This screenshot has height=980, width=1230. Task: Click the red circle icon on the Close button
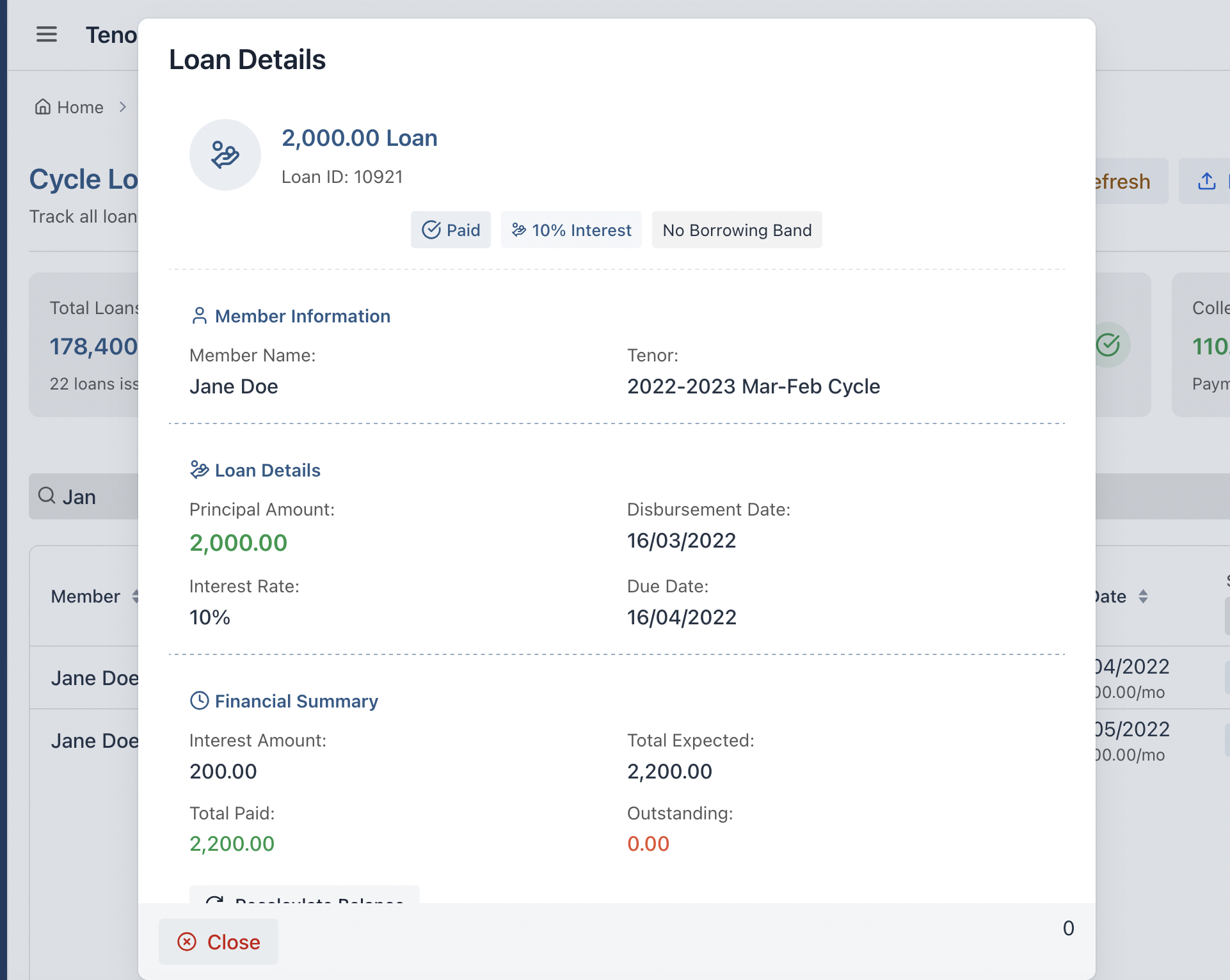(x=186, y=942)
